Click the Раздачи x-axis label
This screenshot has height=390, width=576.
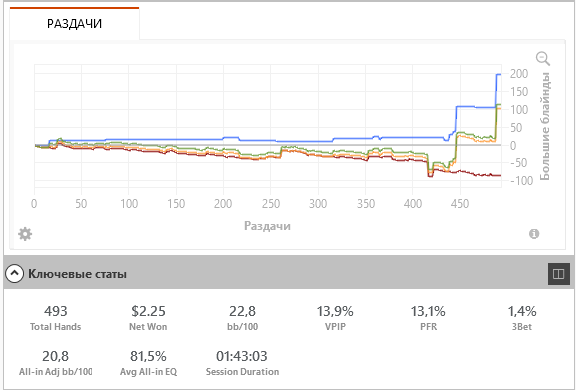(x=267, y=225)
